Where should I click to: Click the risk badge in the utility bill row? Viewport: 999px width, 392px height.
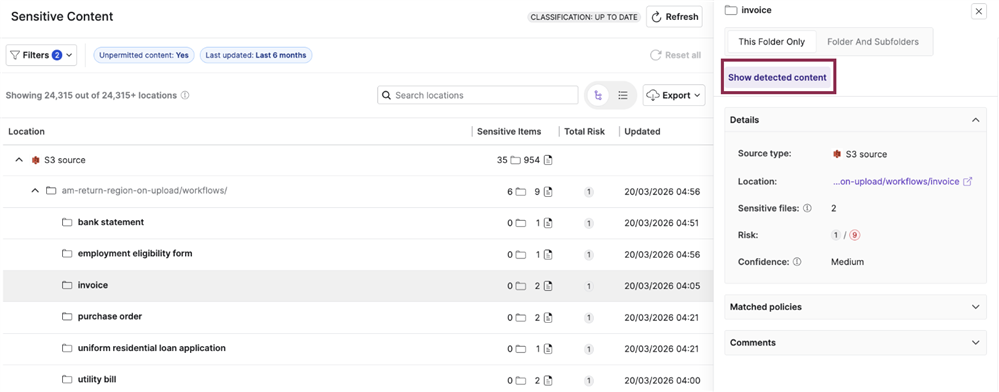click(x=589, y=381)
